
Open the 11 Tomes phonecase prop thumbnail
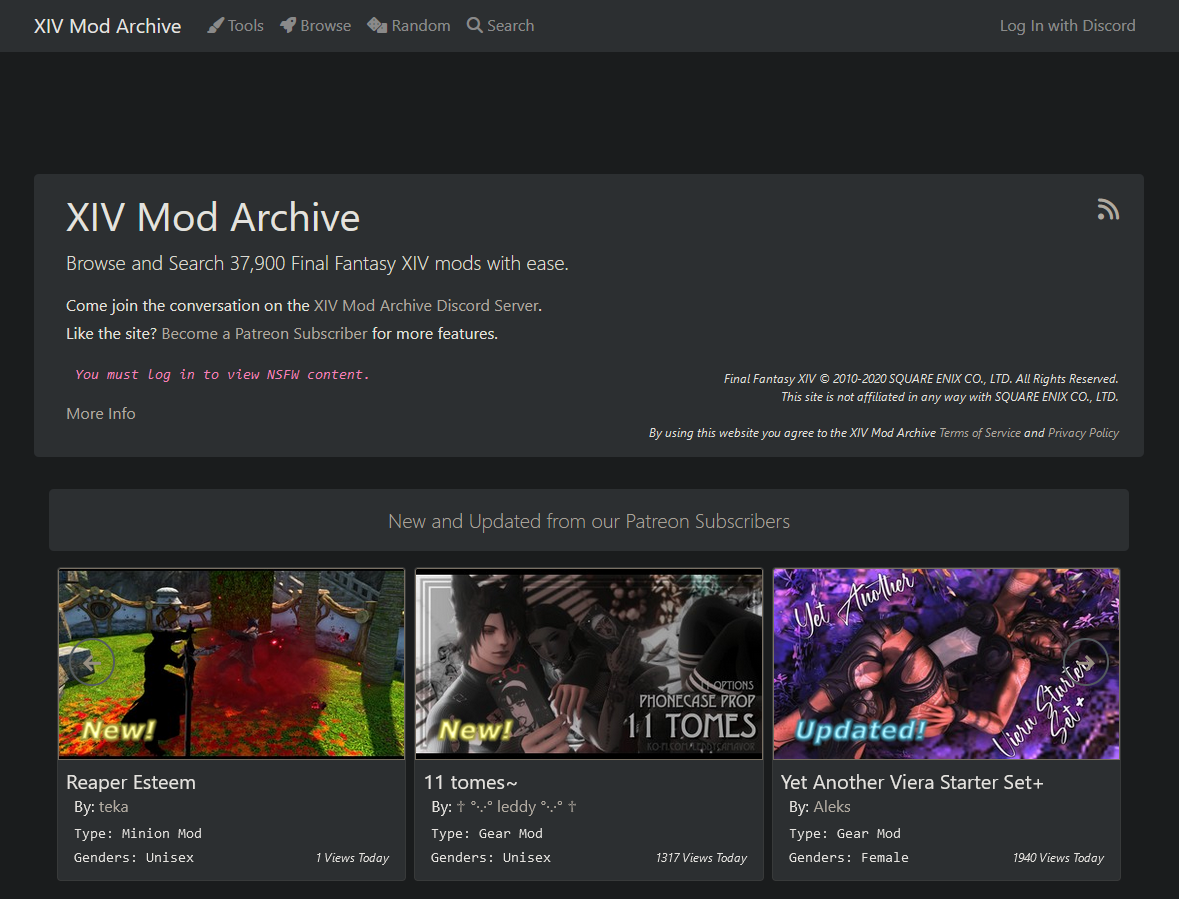pyautogui.click(x=589, y=664)
